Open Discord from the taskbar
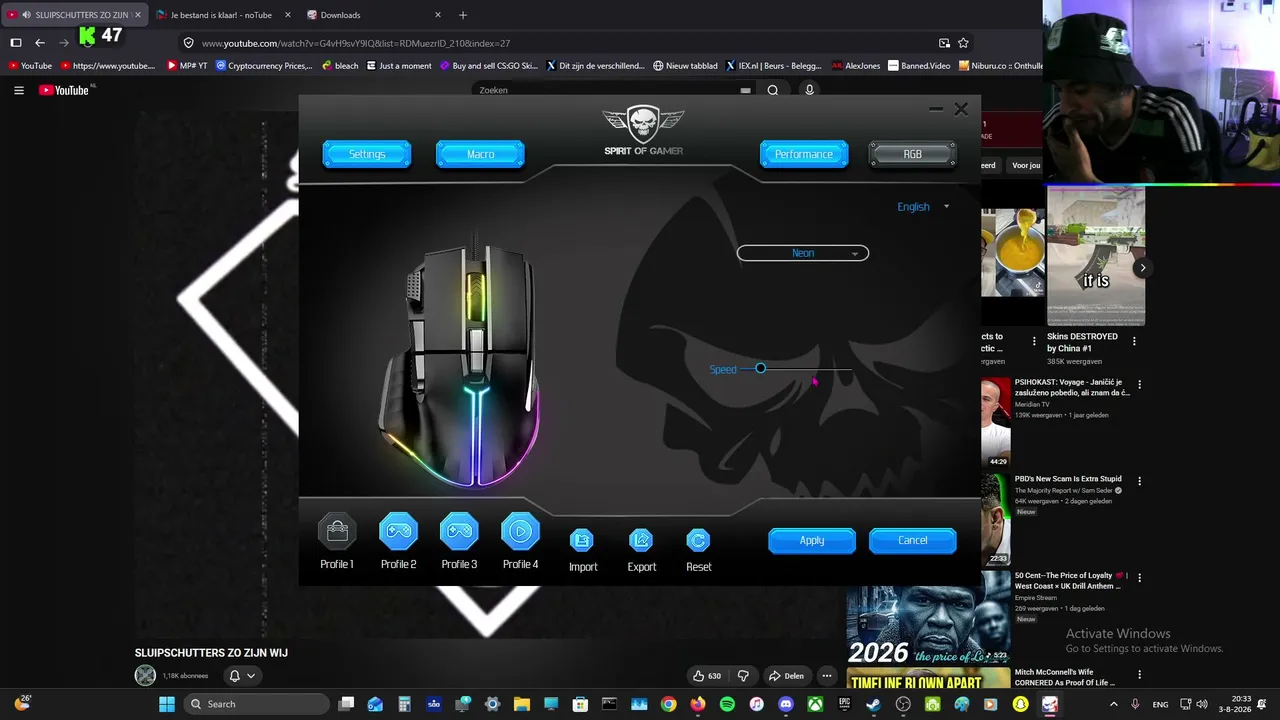 click(786, 704)
